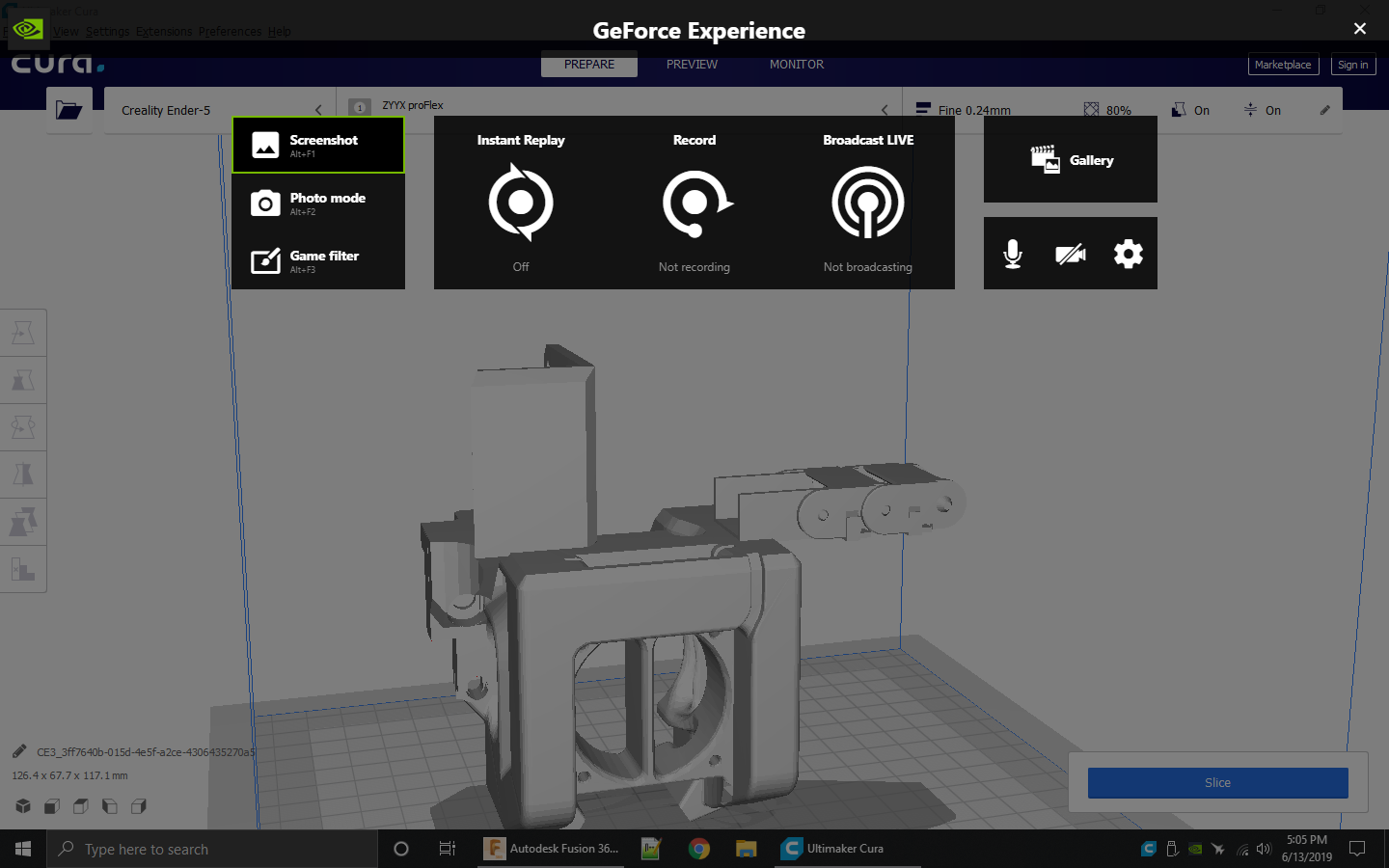This screenshot has height=868, width=1389.
Task: Expand the Creality Ender-5 printer selector
Action: 220,110
